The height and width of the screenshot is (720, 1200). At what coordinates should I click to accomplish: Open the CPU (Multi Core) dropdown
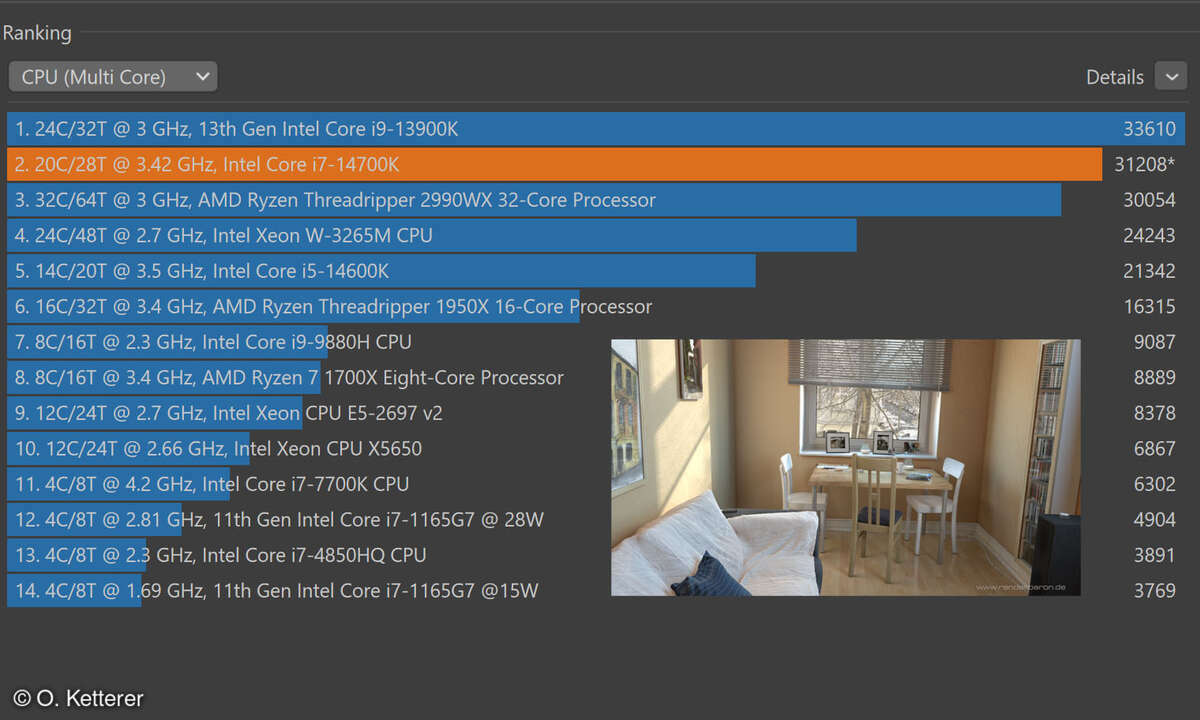pyautogui.click(x=112, y=77)
